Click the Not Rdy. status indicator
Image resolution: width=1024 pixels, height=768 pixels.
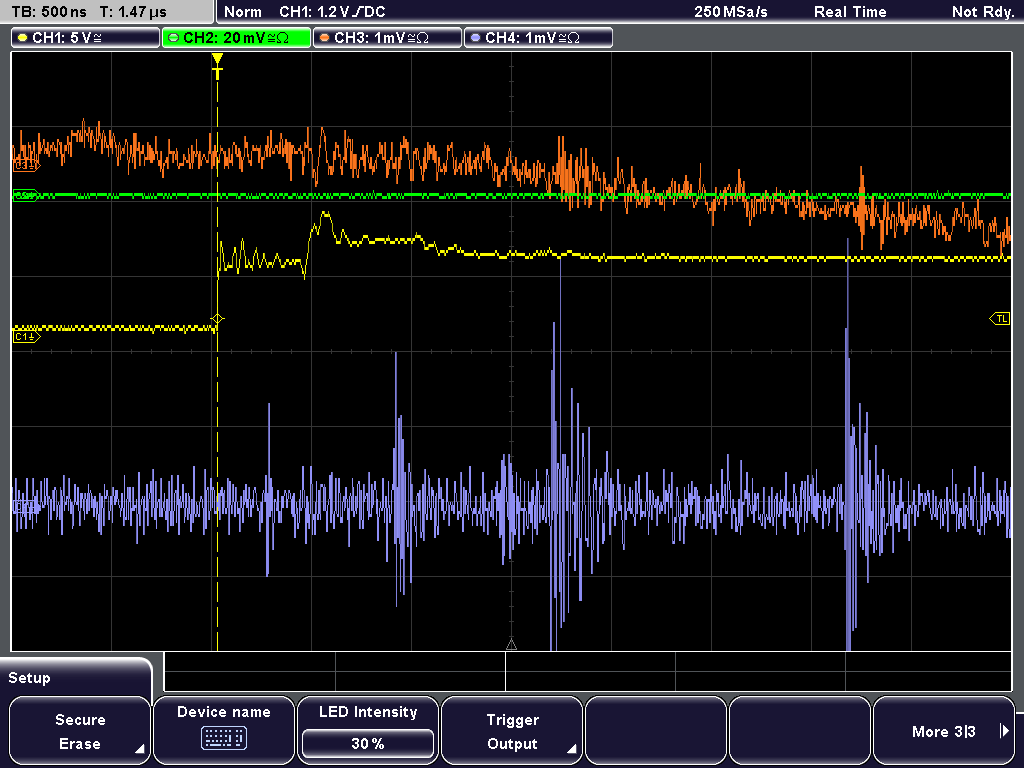click(x=983, y=12)
